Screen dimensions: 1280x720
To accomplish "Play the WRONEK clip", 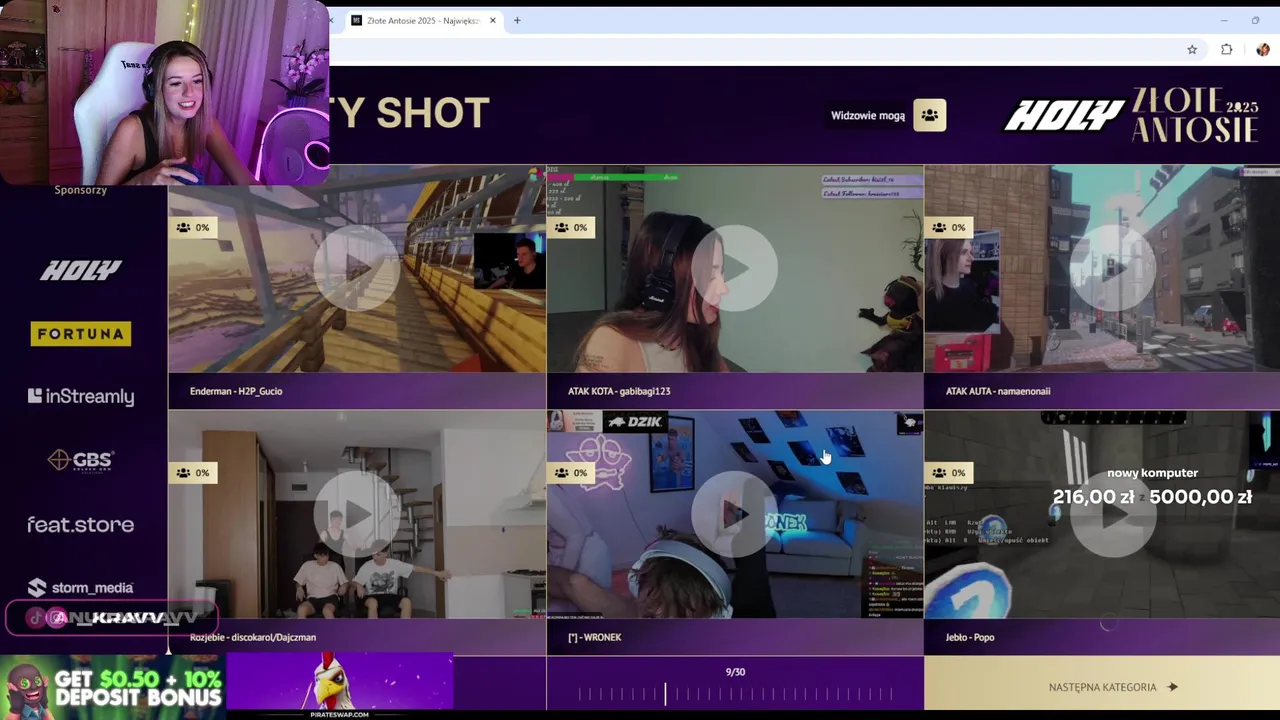I will coord(735,514).
